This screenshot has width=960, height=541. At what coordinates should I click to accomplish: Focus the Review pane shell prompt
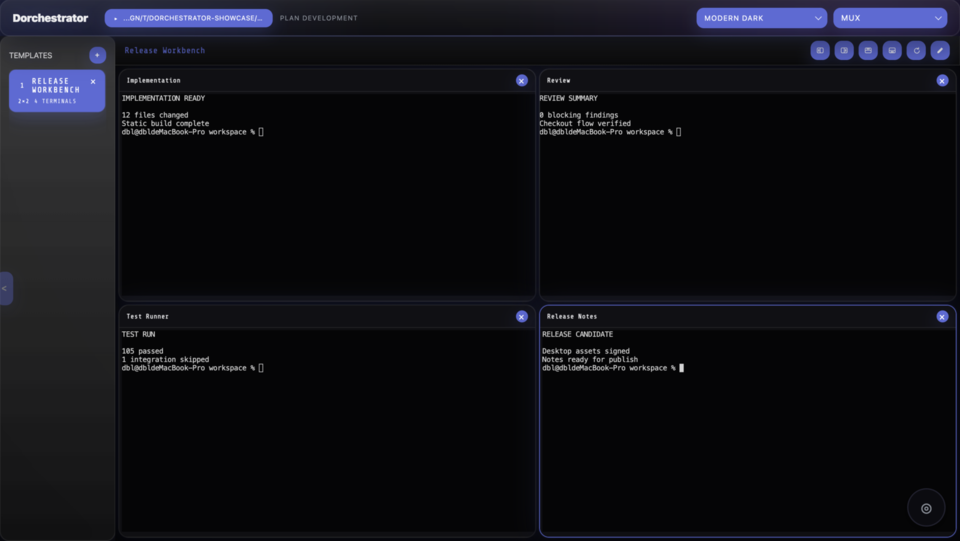coord(610,132)
